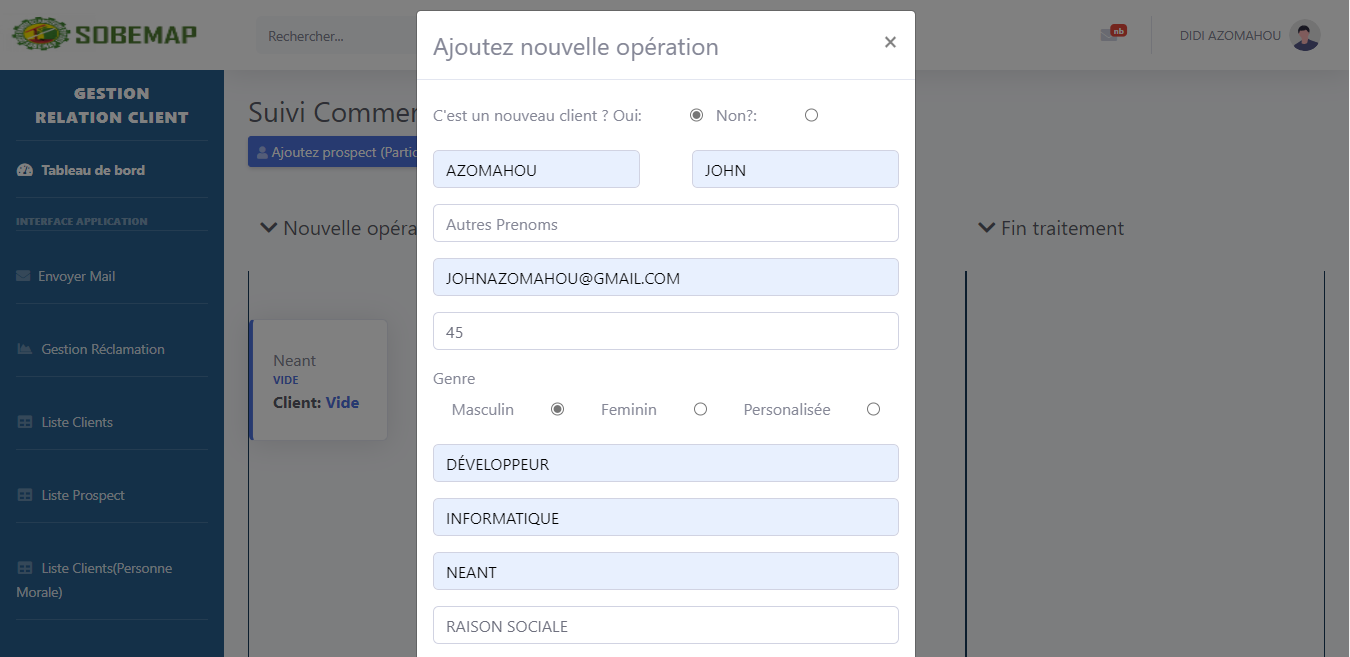Viewport: 1350px width, 657px height.
Task: Select the Feminin gender option
Action: click(700, 408)
